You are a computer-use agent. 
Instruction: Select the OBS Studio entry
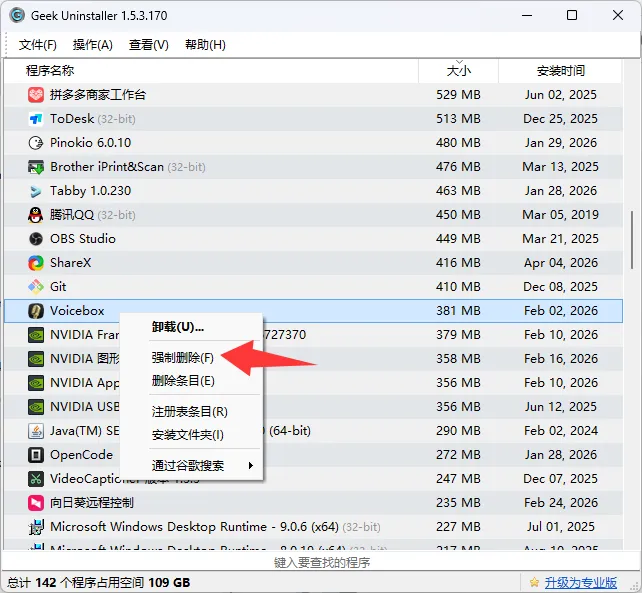click(83, 239)
